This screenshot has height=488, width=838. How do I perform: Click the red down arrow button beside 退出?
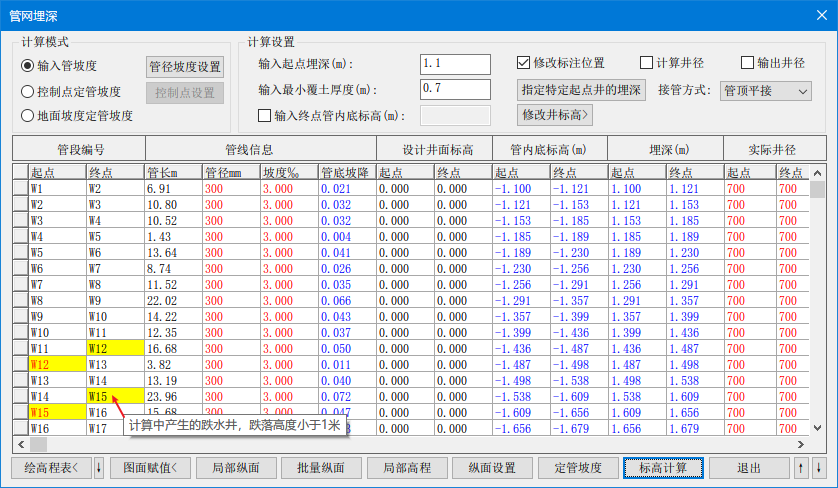click(x=817, y=468)
